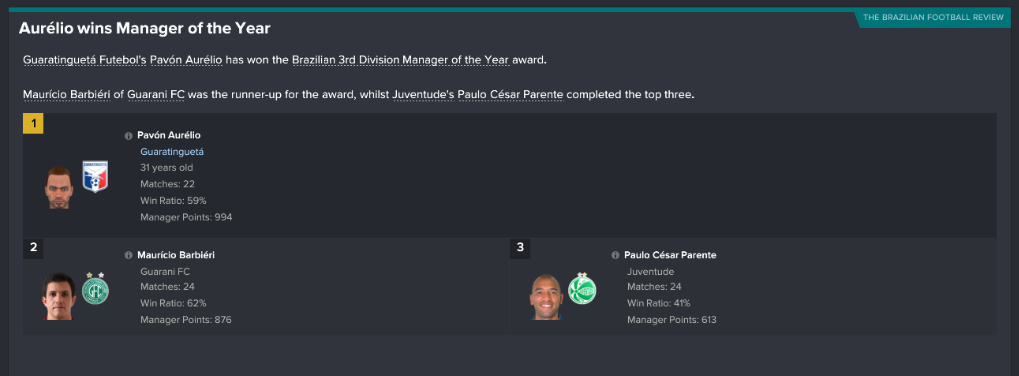1019x376 pixels.
Task: Open Pavón Aurélio name in winner card
Action: click(x=169, y=136)
